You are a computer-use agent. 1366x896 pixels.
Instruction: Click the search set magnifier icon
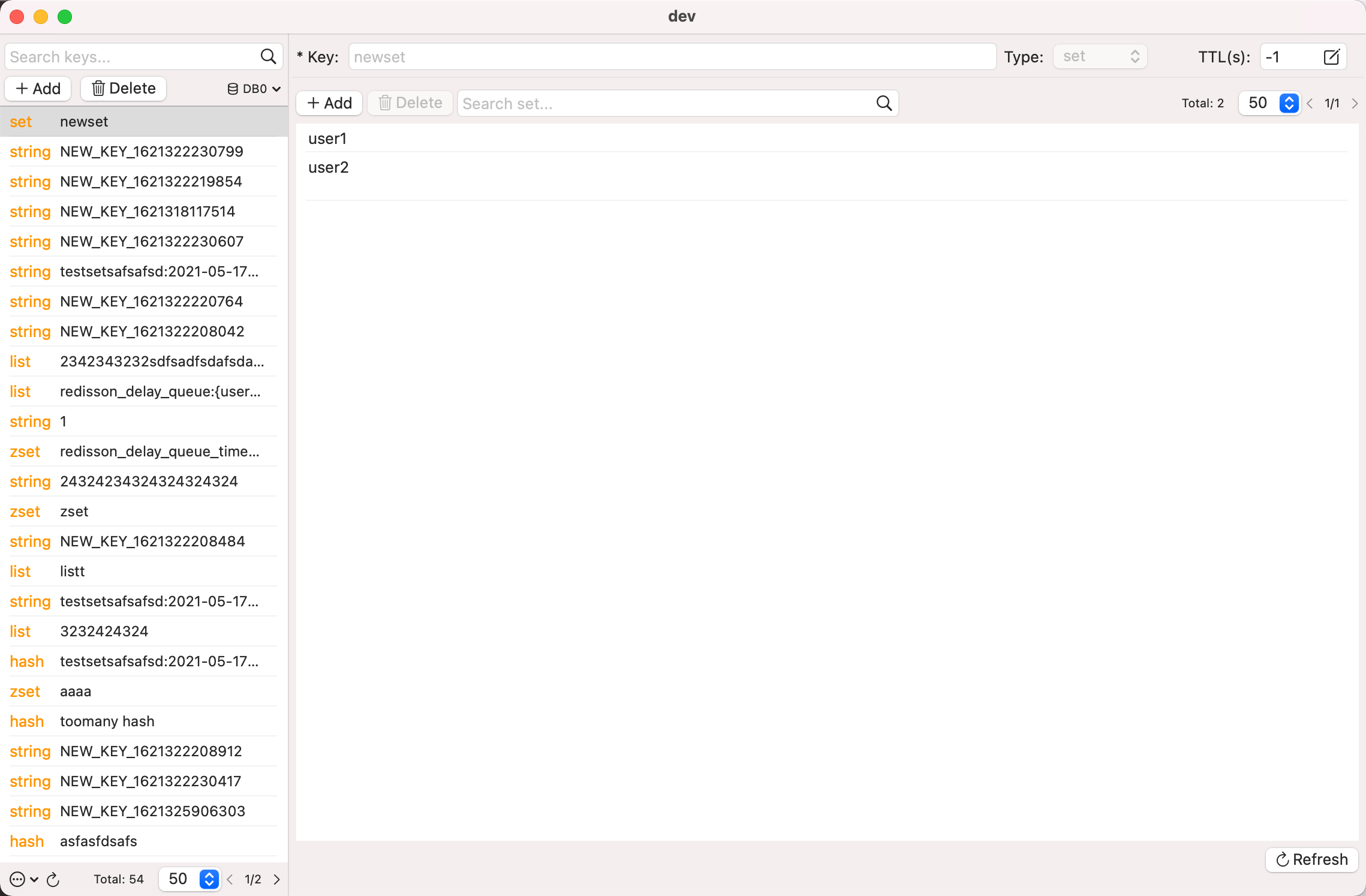884,103
